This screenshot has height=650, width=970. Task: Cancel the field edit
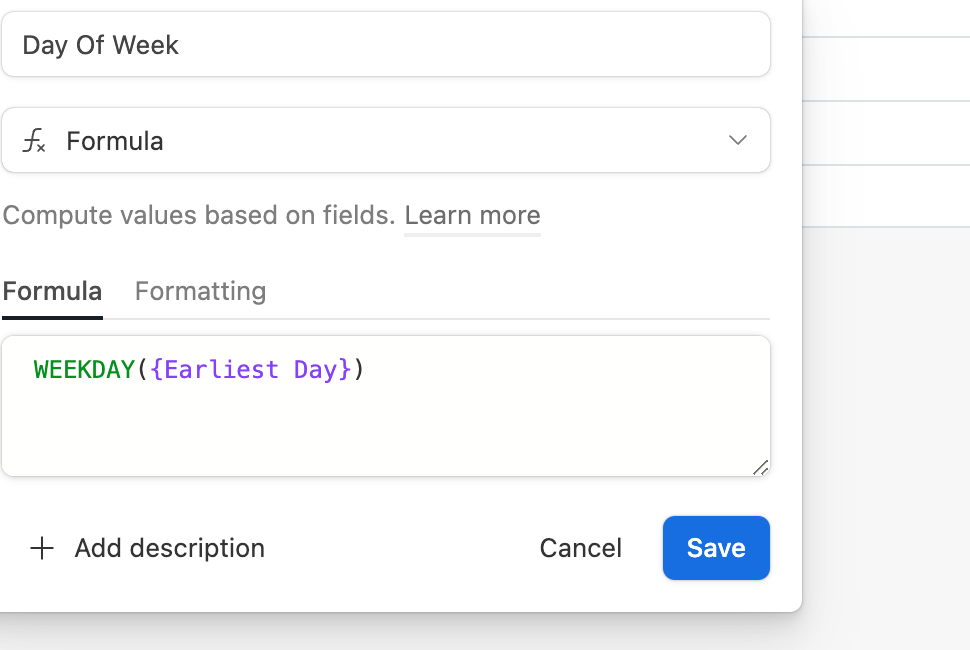coord(580,548)
